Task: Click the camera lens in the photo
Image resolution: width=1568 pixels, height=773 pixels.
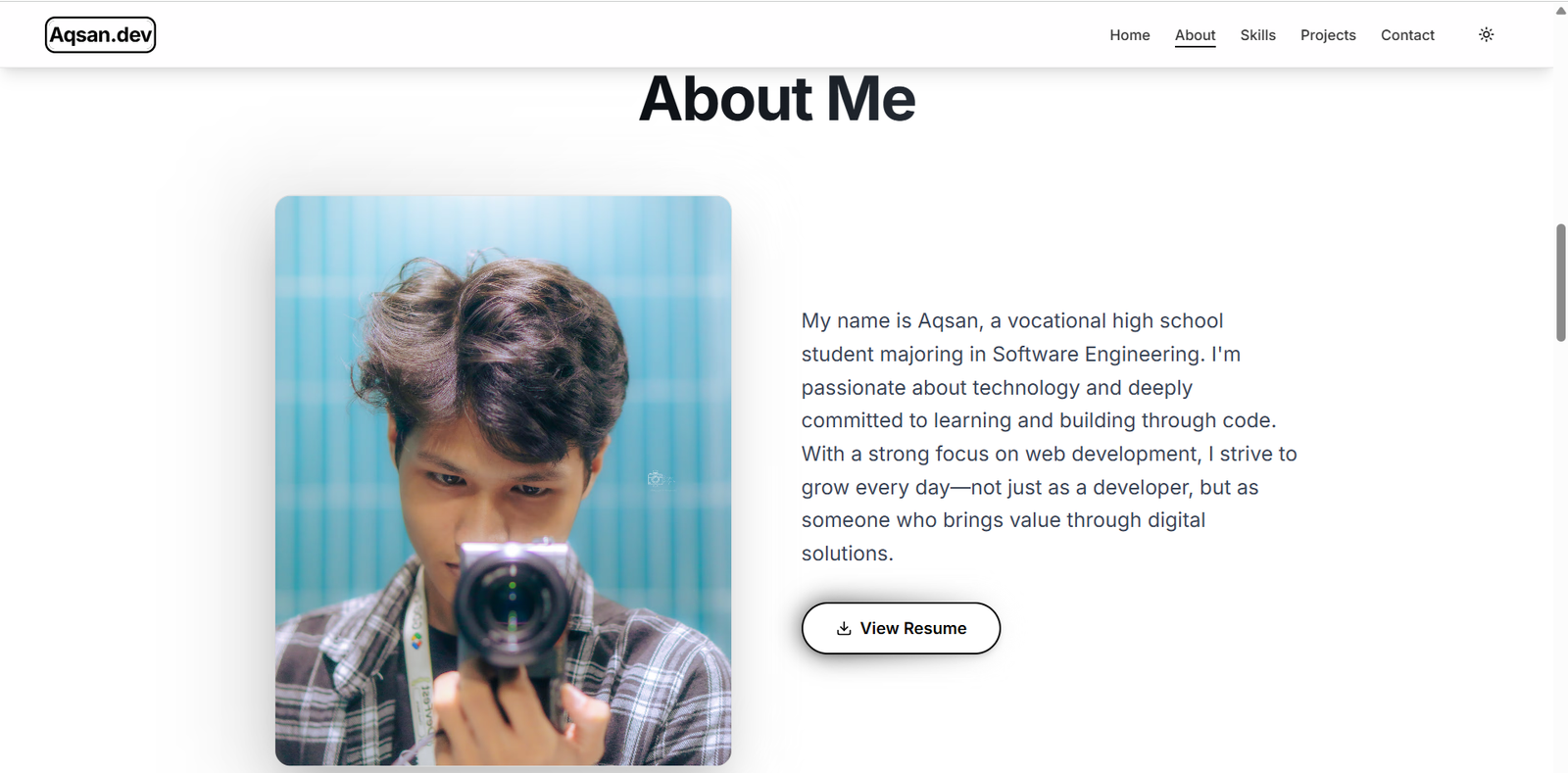Action: coord(511,596)
